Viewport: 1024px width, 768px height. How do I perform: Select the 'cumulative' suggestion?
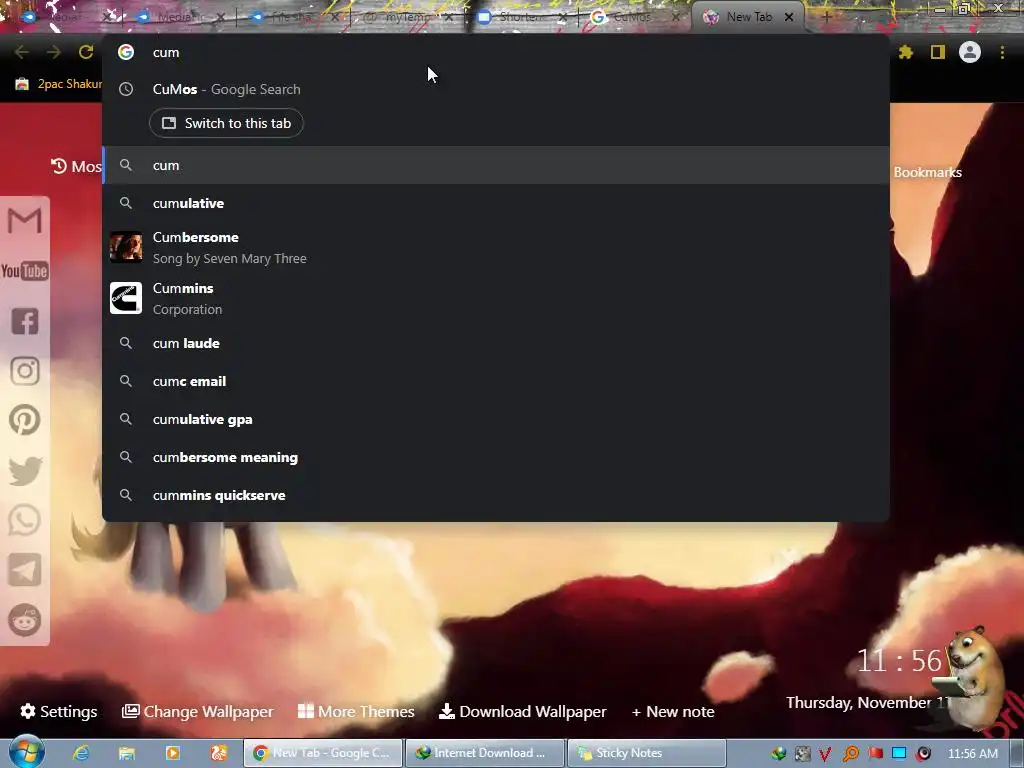(x=496, y=203)
